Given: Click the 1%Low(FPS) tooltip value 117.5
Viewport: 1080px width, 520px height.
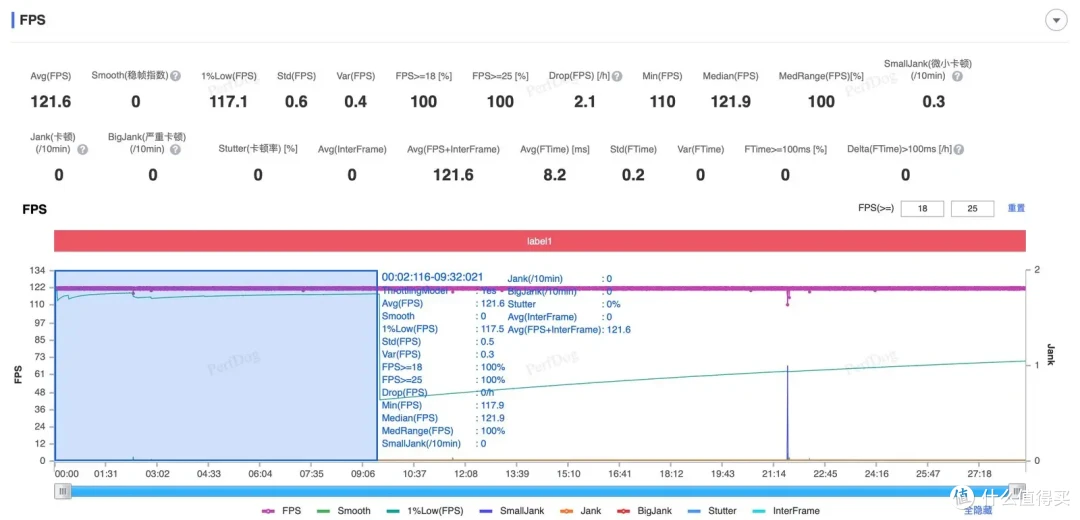Looking at the screenshot, I should (x=492, y=329).
